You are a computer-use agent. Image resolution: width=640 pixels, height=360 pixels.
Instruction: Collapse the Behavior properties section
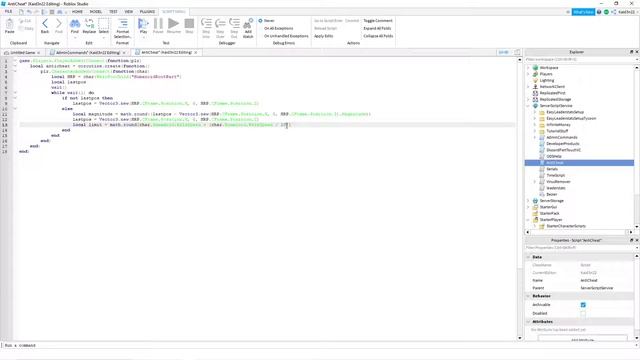pyautogui.click(x=528, y=296)
